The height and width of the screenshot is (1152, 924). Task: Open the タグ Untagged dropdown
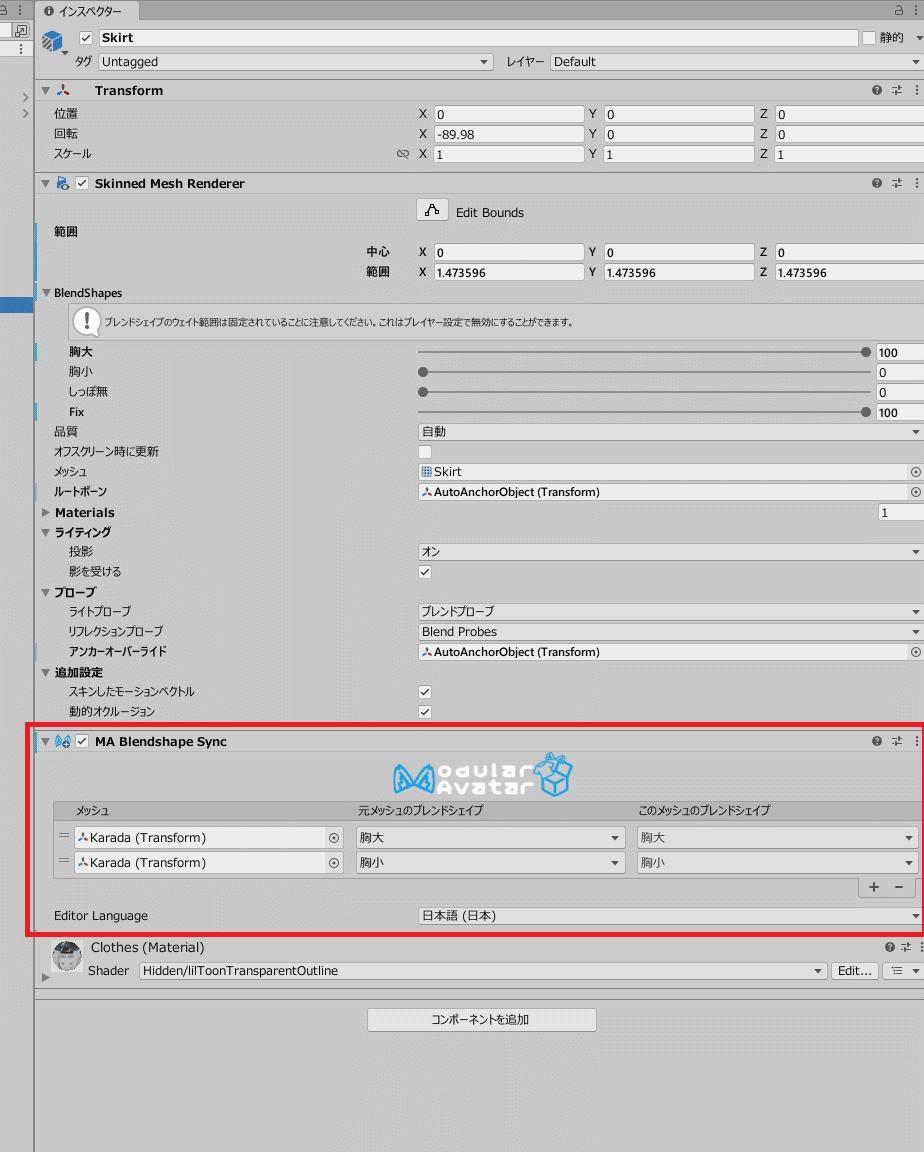pos(295,62)
